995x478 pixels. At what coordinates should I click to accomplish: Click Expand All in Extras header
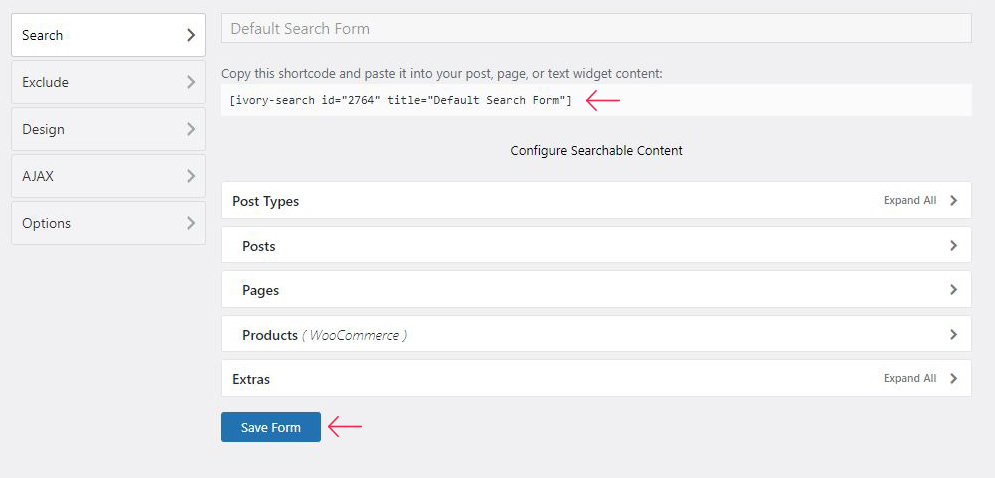[909, 378]
